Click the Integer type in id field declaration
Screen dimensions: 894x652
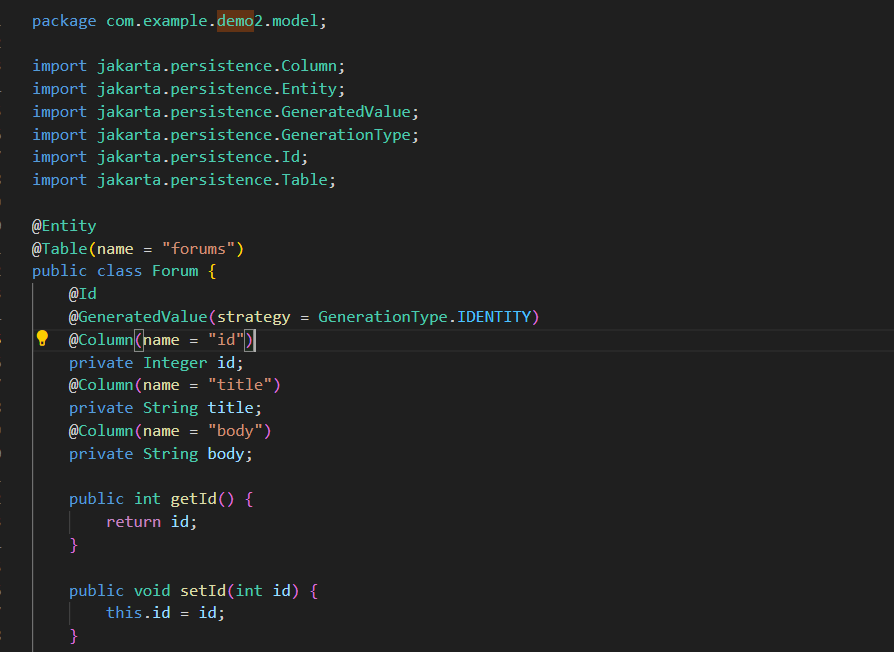point(175,363)
